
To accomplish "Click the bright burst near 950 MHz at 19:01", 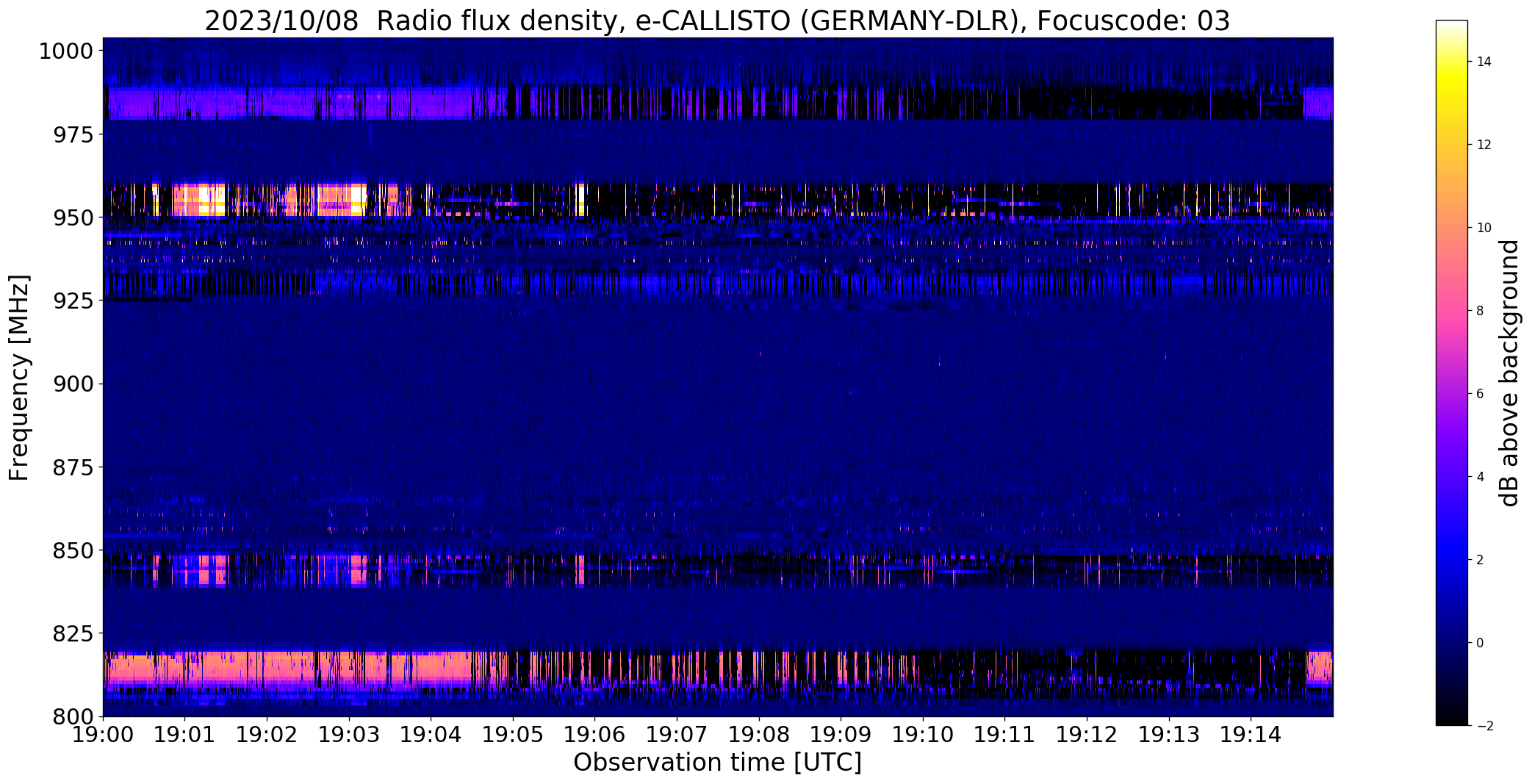I will (200, 200).
